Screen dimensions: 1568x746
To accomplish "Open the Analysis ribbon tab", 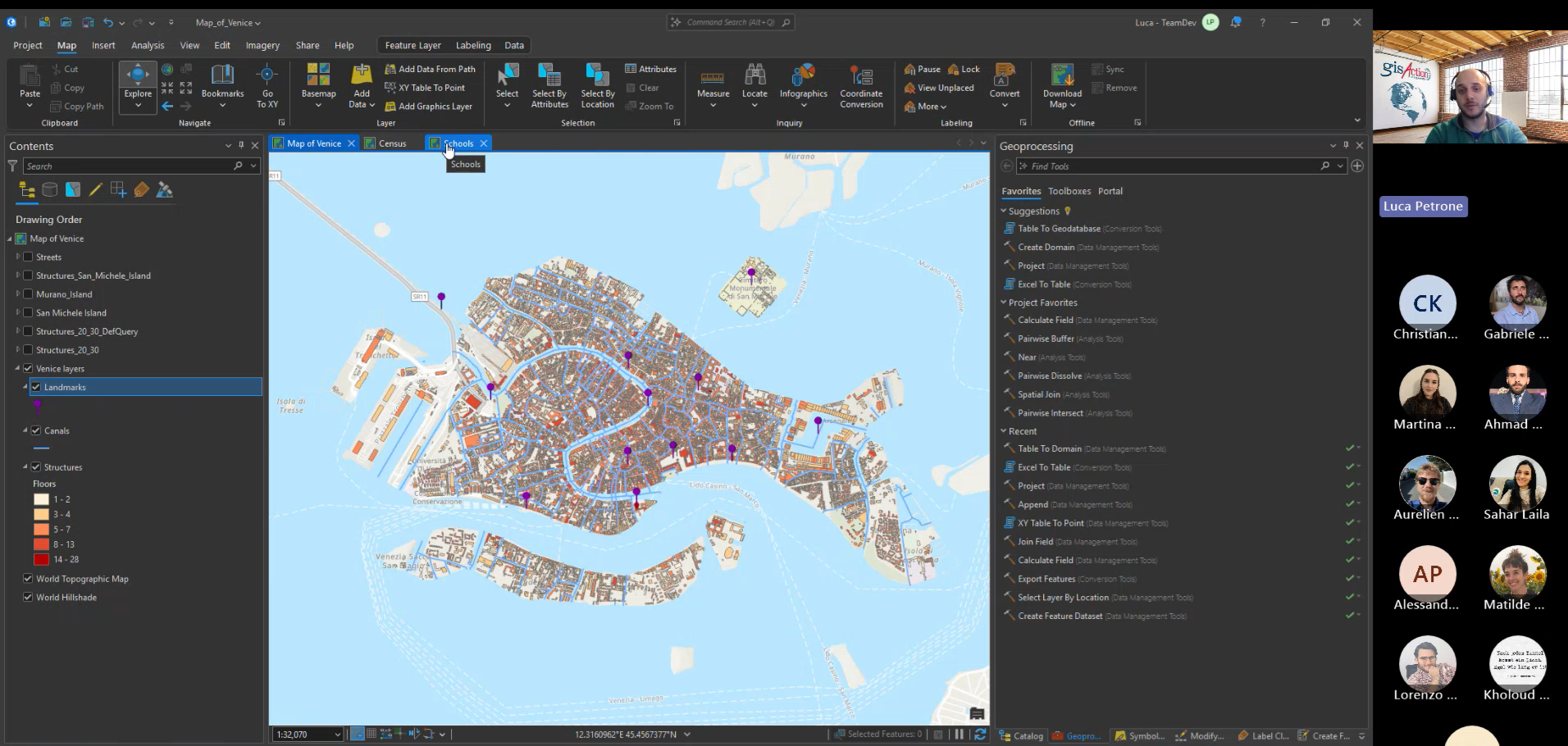I will pos(148,46).
